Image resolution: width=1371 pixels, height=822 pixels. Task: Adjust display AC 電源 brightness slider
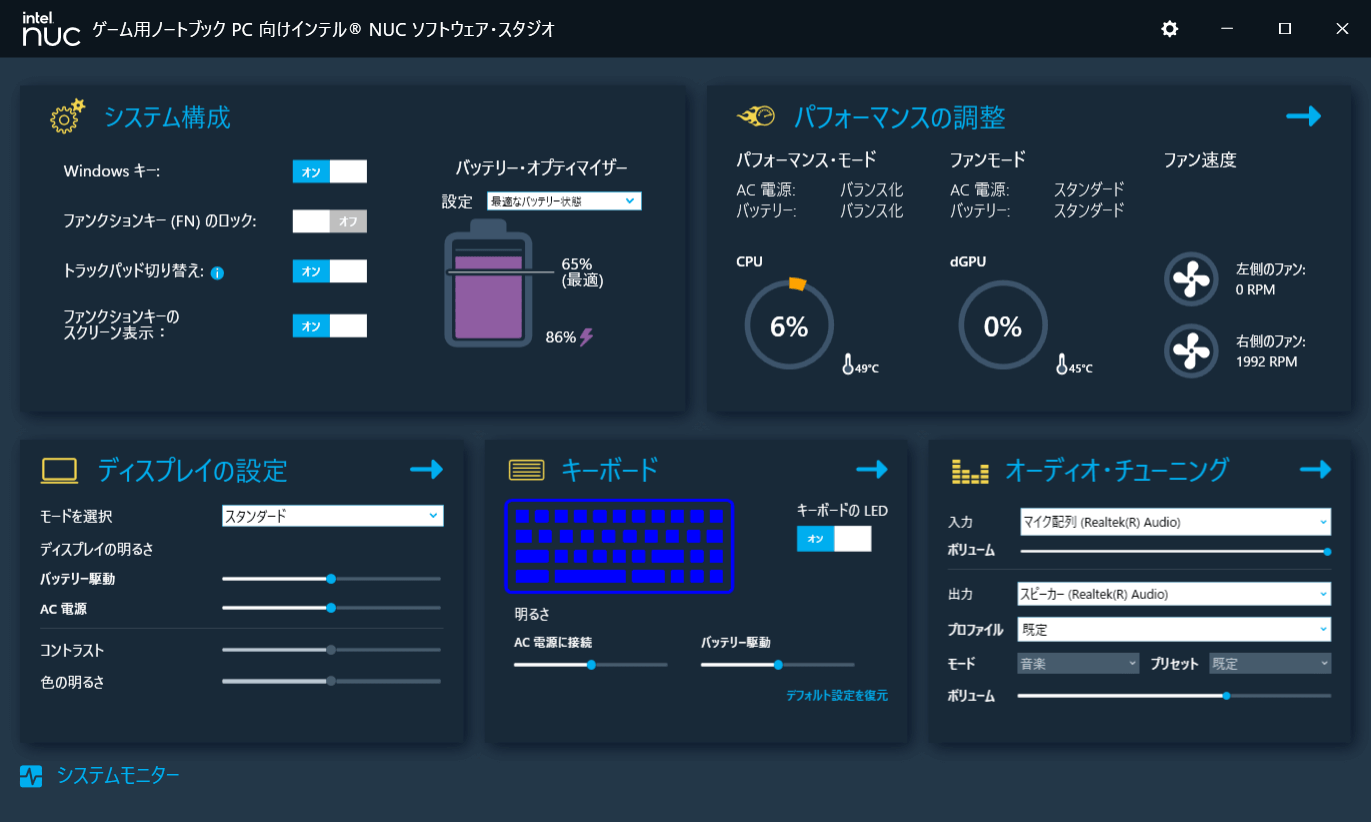pyautogui.click(x=331, y=608)
